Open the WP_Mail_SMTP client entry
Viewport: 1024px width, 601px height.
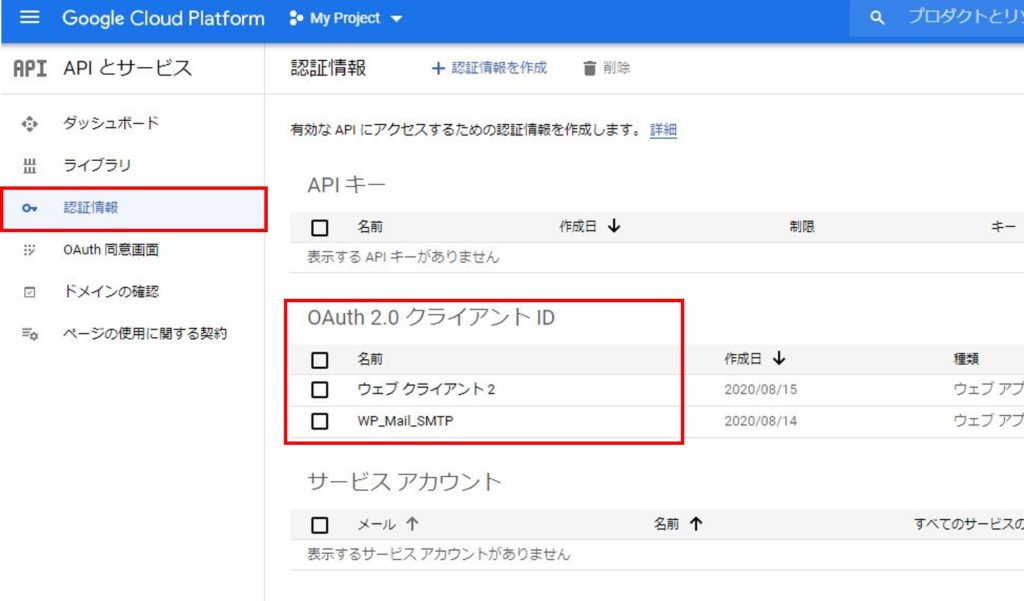point(405,421)
